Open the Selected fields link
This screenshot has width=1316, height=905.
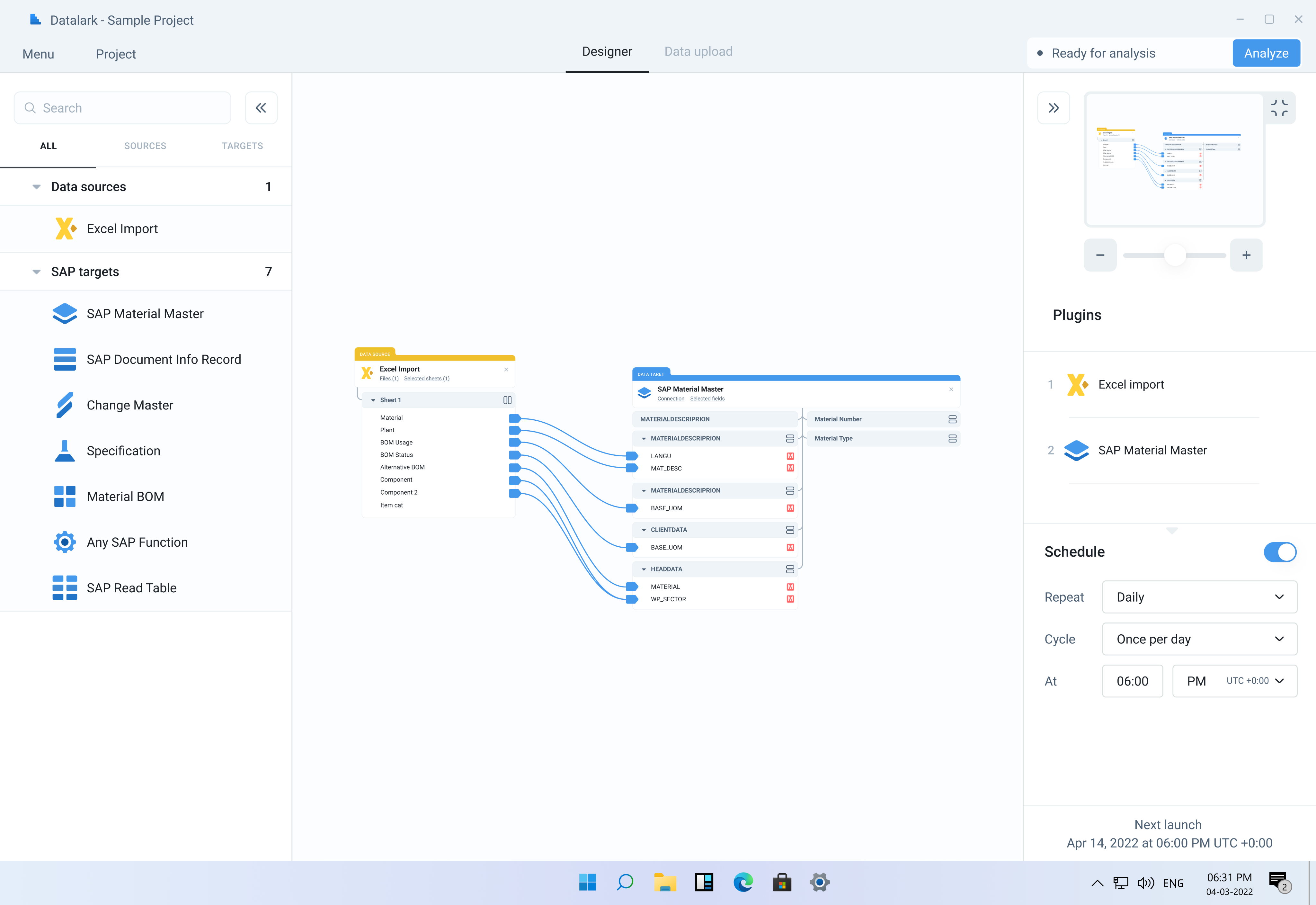(x=707, y=399)
